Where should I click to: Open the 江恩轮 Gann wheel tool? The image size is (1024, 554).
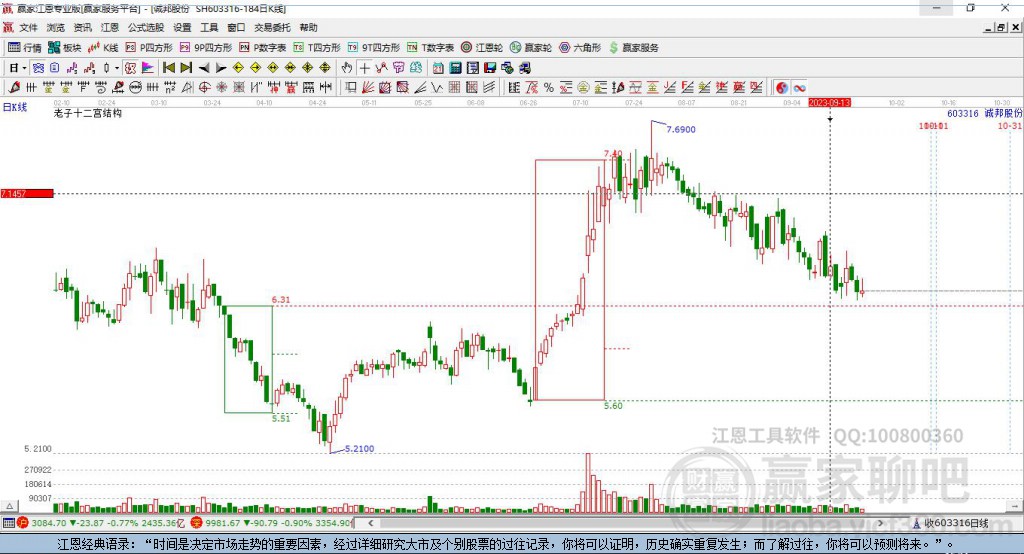click(482, 48)
